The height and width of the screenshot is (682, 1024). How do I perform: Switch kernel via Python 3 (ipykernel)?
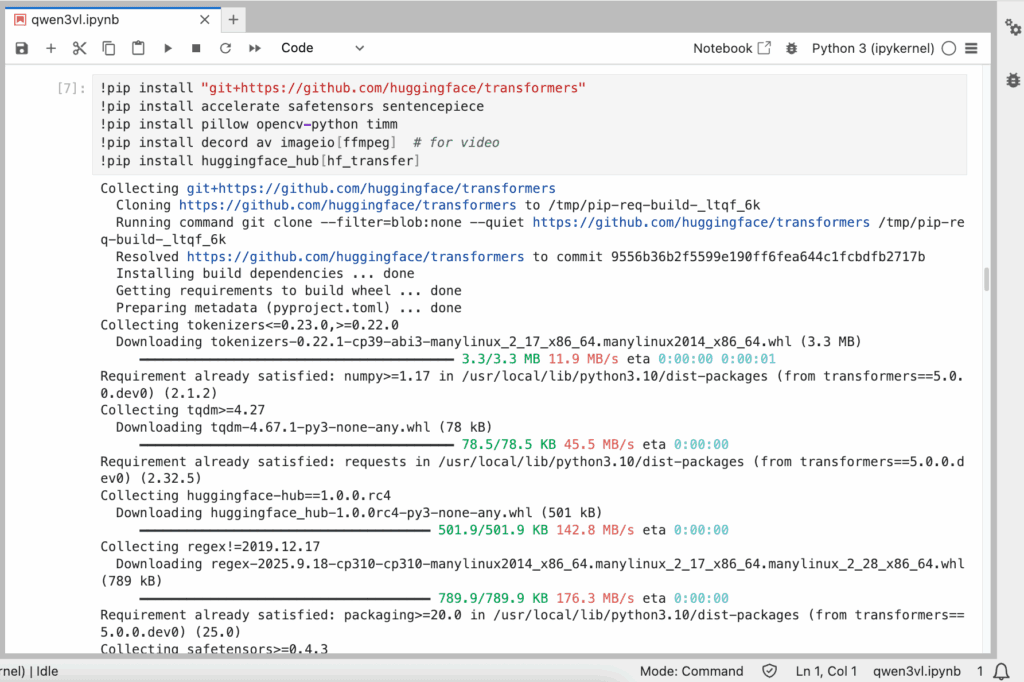[872, 48]
